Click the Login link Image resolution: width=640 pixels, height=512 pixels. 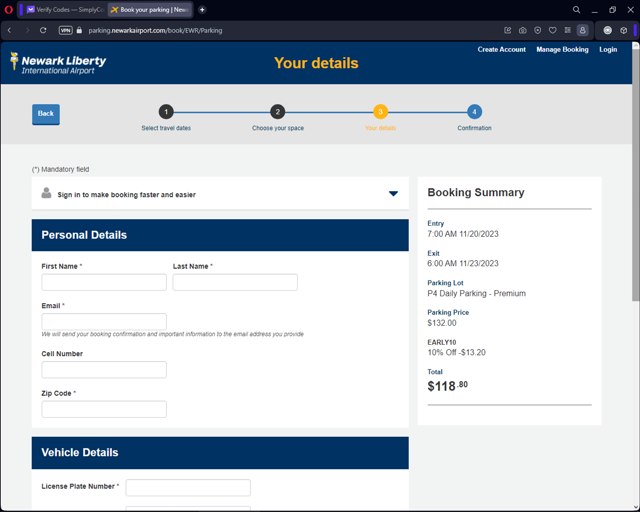coord(608,49)
